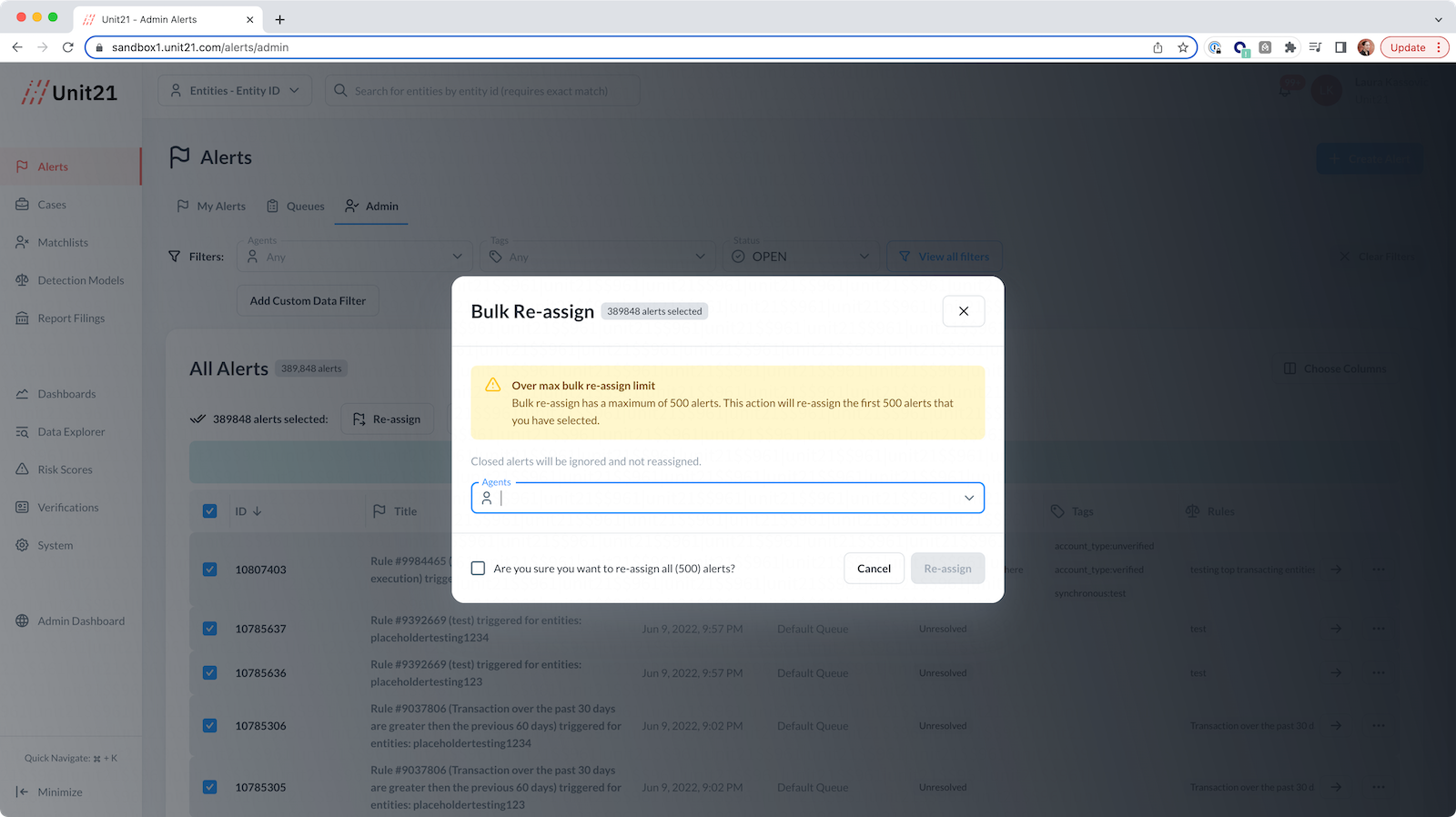Open more options for alert 10785637 row
The height and width of the screenshot is (817, 1456).
click(x=1379, y=629)
